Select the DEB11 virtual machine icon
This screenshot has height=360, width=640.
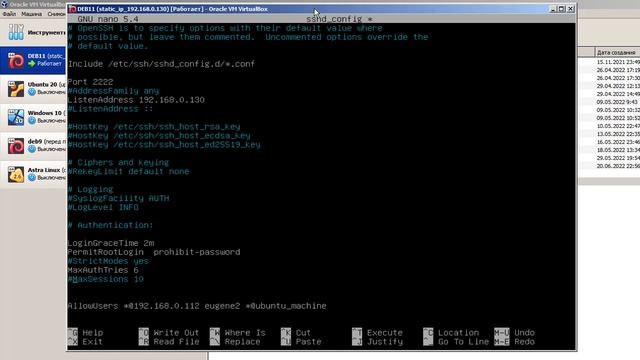[x=16, y=61]
